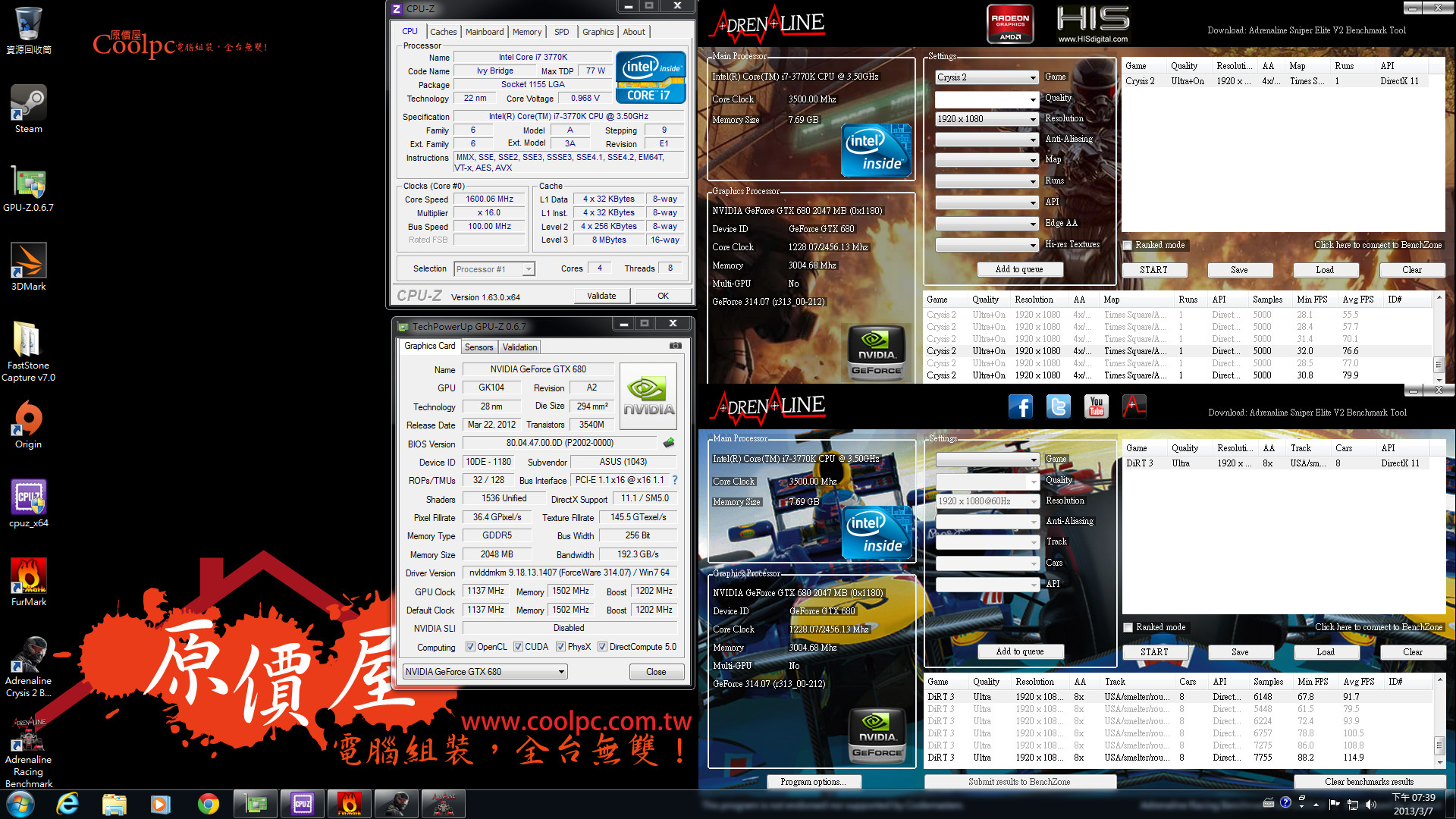Click the volume speaker tray icon
The width and height of the screenshot is (1456, 819).
click(1371, 804)
